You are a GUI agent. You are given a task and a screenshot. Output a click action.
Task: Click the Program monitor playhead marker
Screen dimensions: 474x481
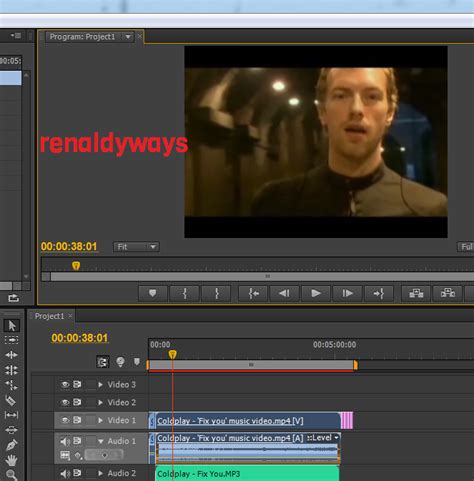coord(76,266)
